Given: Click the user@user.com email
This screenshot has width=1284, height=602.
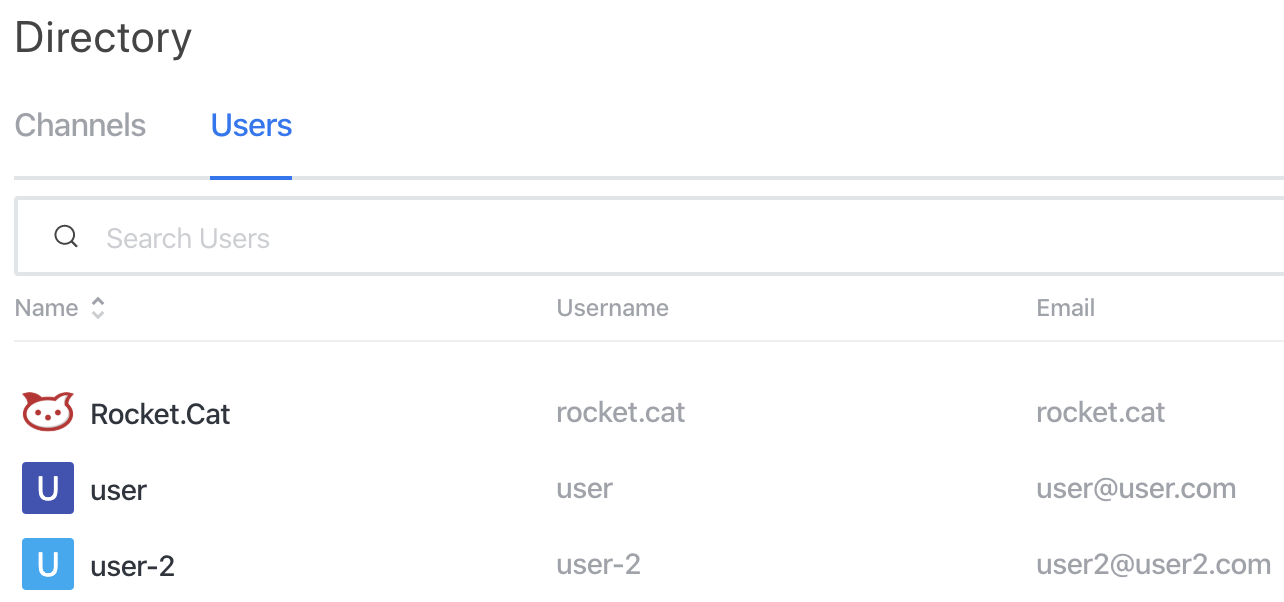Looking at the screenshot, I should 1136,489.
